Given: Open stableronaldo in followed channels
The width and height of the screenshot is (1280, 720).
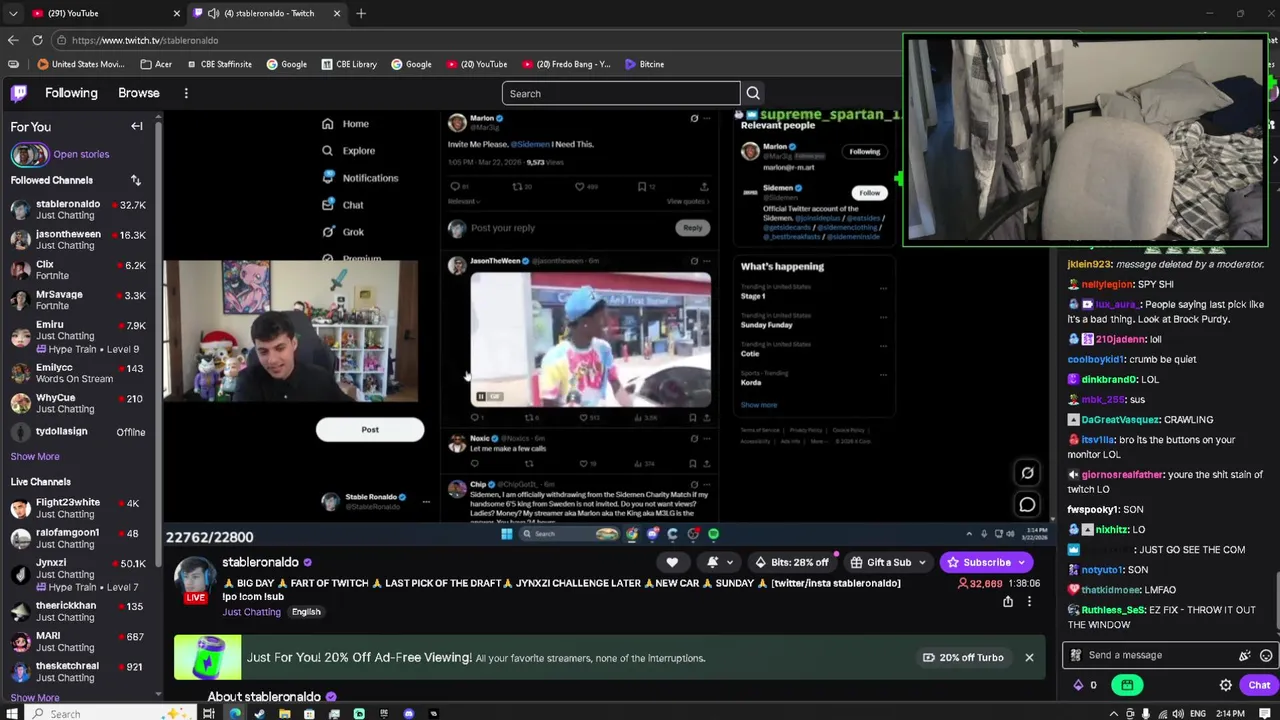Looking at the screenshot, I should pos(78,209).
